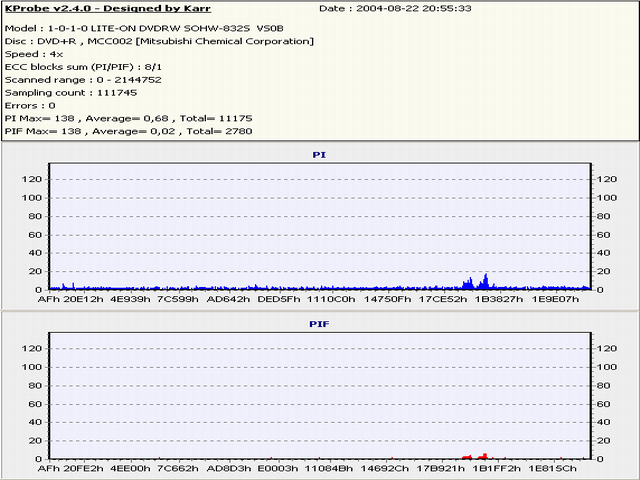640x480 pixels.
Task: Click the 4EE00h label on the PIF axis
Action: (130, 469)
